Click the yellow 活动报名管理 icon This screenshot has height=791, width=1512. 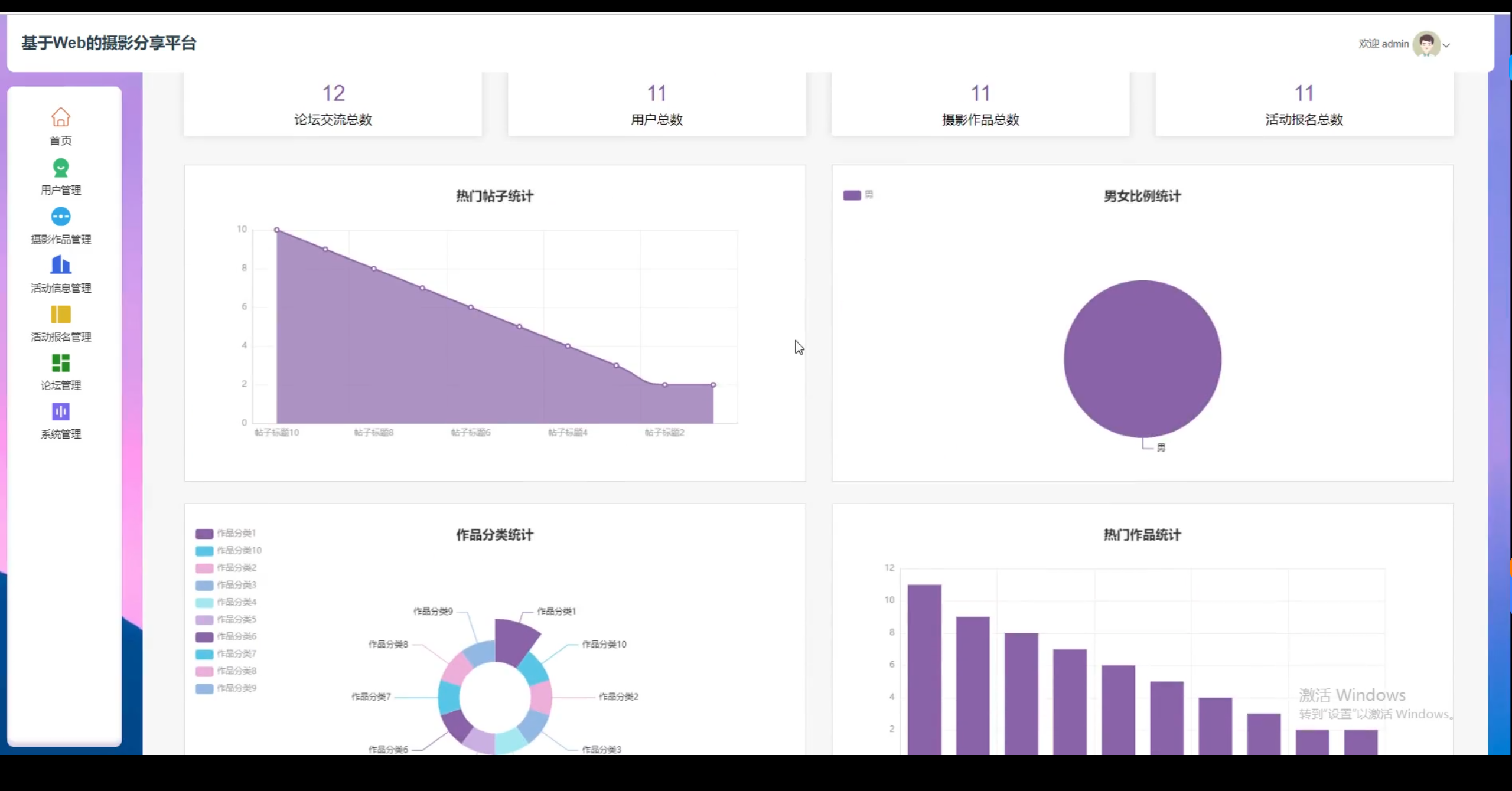click(60, 314)
